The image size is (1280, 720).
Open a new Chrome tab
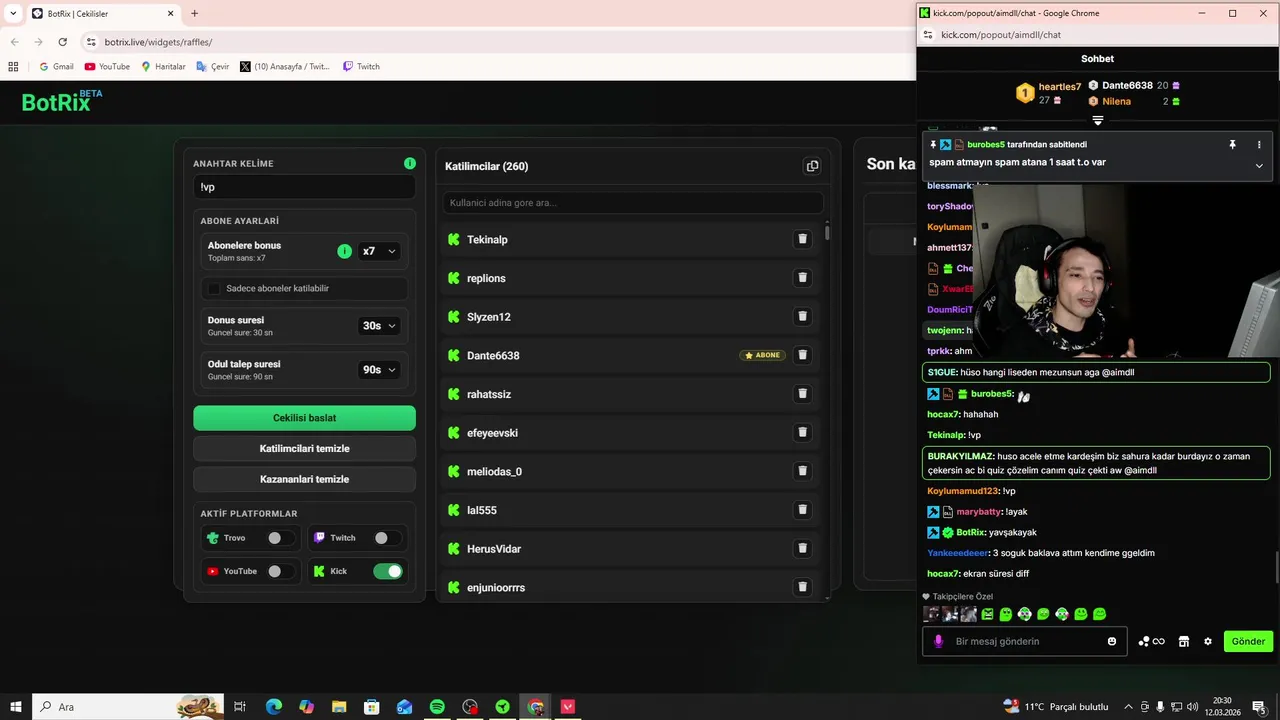pos(194,14)
